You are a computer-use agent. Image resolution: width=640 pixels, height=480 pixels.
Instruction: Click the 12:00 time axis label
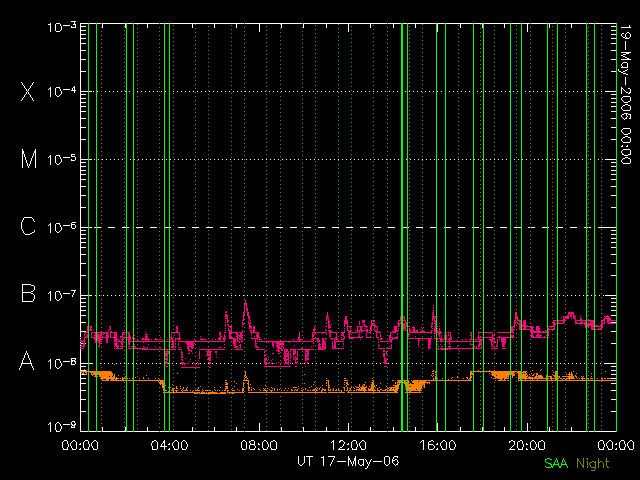(349, 445)
